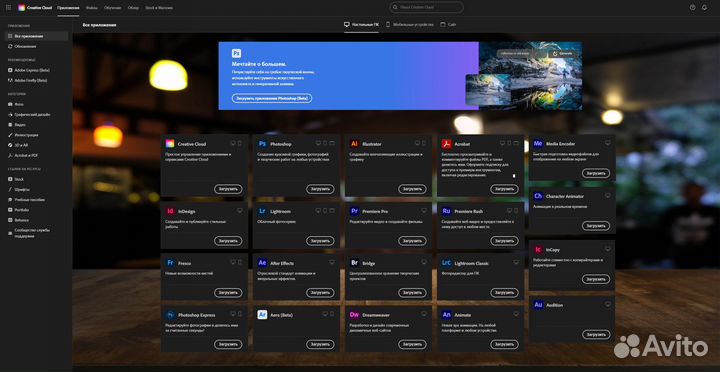Click the Illustrator Ai card icon

tap(354, 144)
